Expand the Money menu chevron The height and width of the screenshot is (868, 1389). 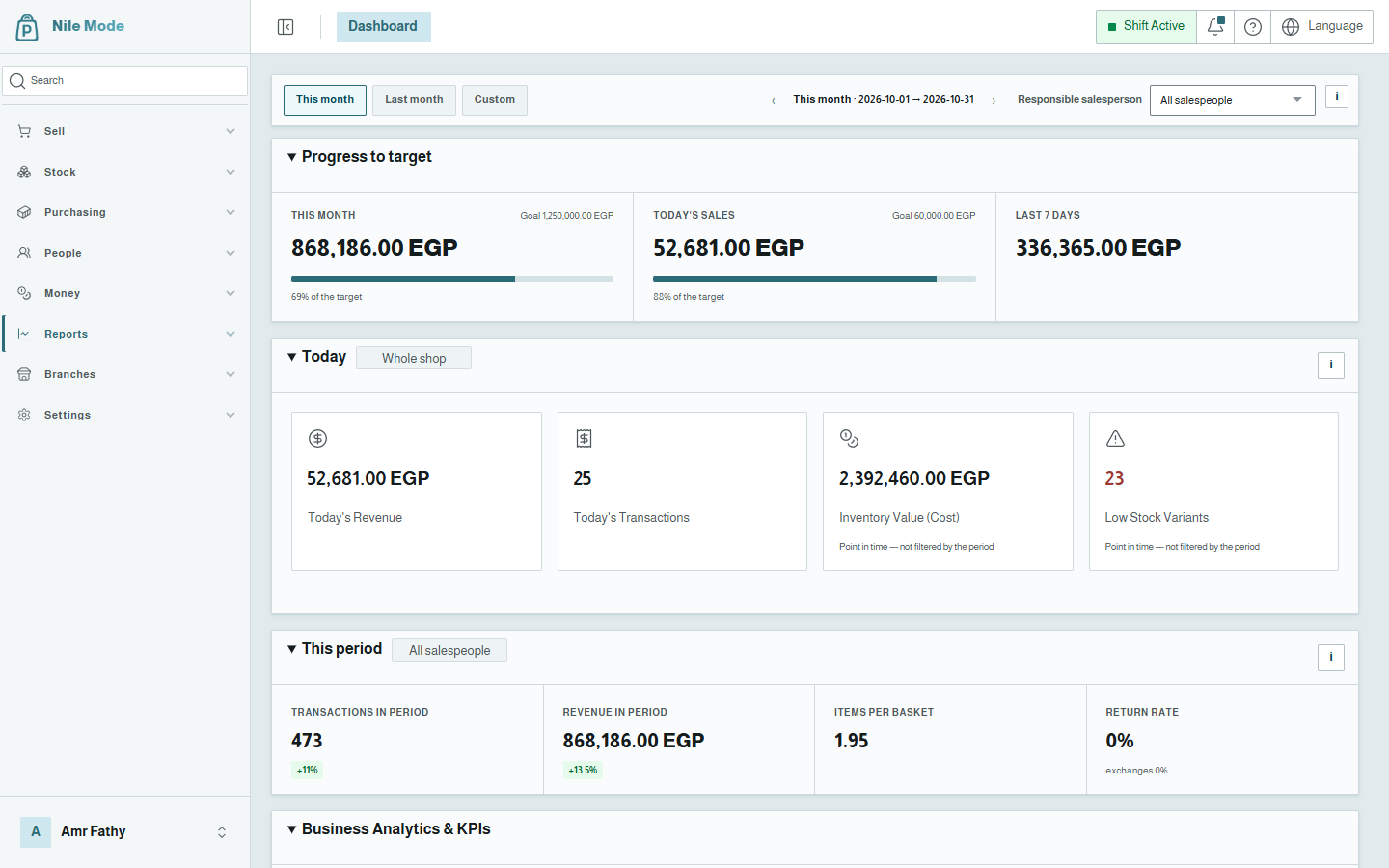[x=231, y=293]
